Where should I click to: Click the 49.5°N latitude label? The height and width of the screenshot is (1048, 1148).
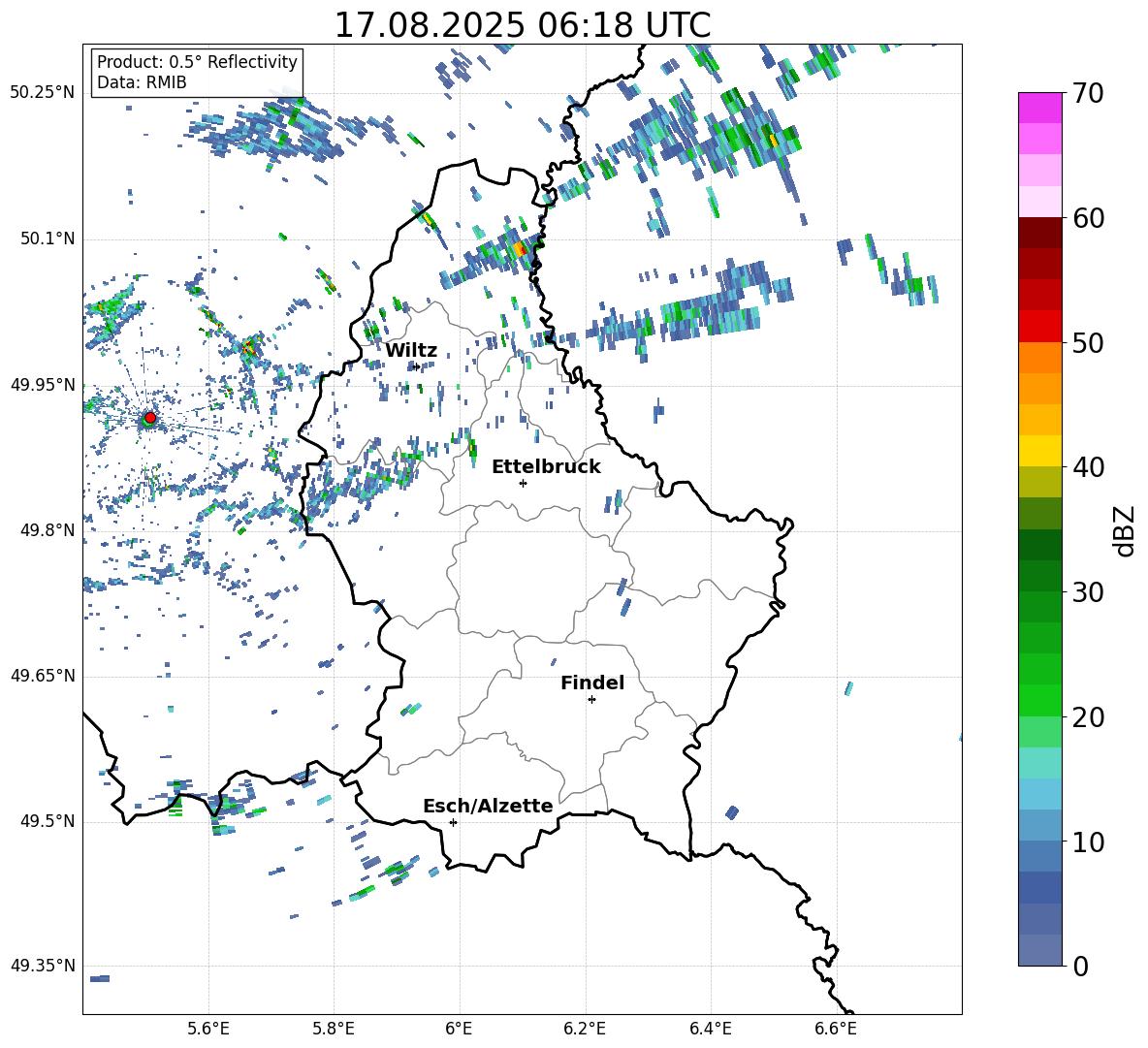tap(48, 821)
